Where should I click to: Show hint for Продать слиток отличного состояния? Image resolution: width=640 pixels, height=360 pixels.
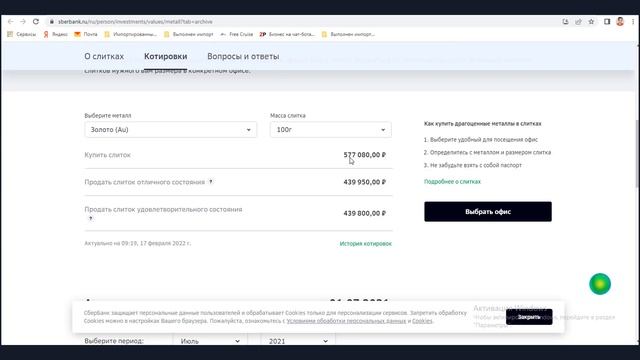(x=211, y=182)
